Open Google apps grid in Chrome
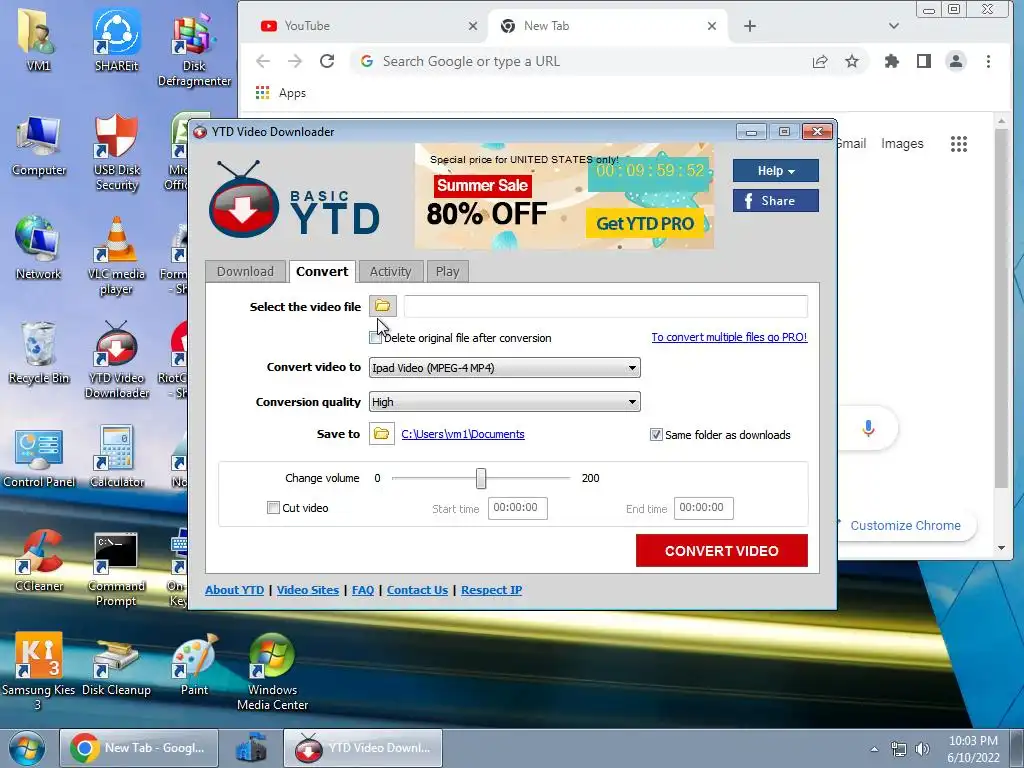 coord(959,144)
